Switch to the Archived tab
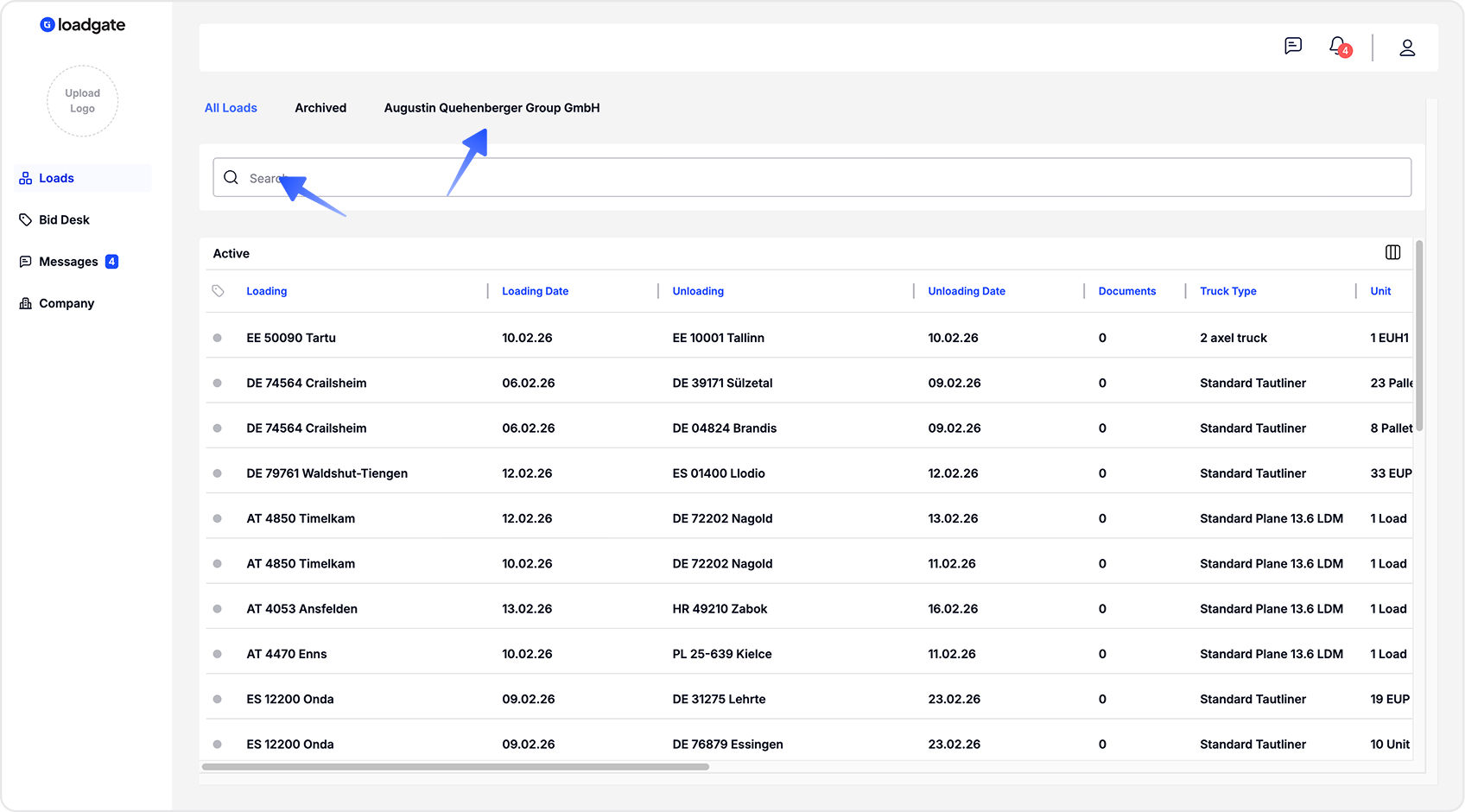This screenshot has width=1465, height=812. (x=320, y=108)
